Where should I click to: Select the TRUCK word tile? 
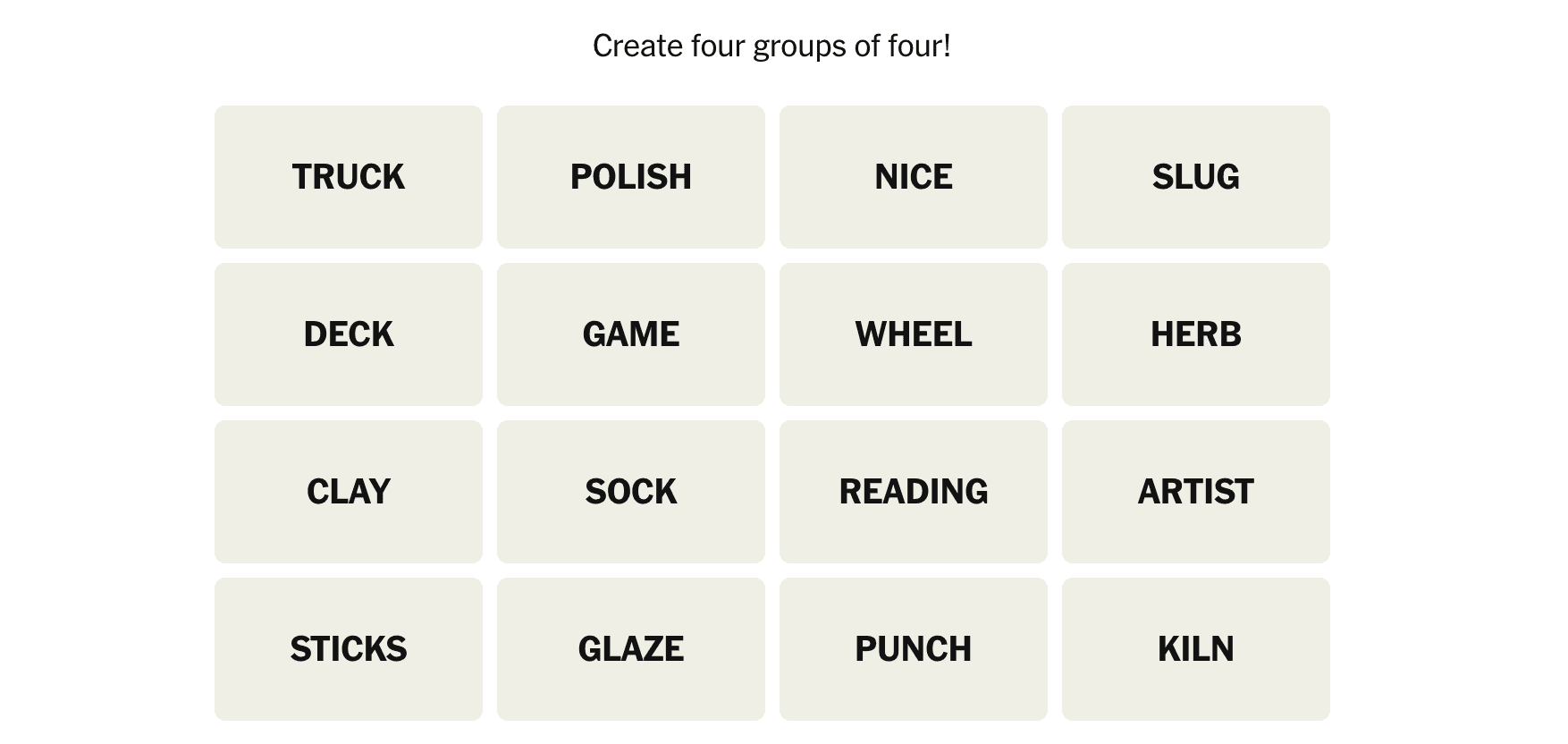point(349,177)
